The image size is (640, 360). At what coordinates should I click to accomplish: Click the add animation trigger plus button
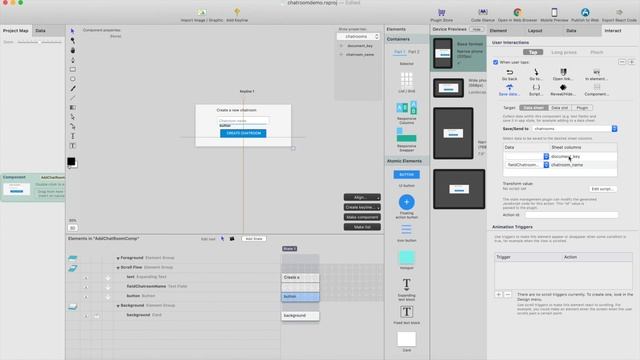point(498,294)
